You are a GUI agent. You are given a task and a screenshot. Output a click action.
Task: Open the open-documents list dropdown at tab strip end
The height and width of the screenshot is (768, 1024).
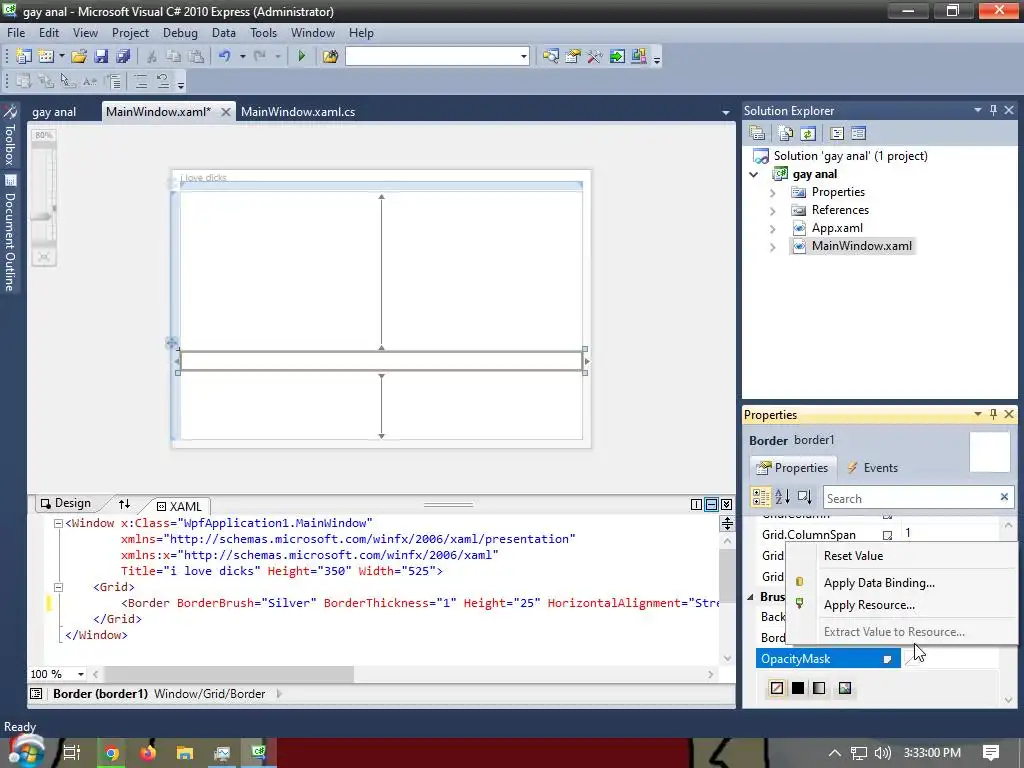click(726, 112)
